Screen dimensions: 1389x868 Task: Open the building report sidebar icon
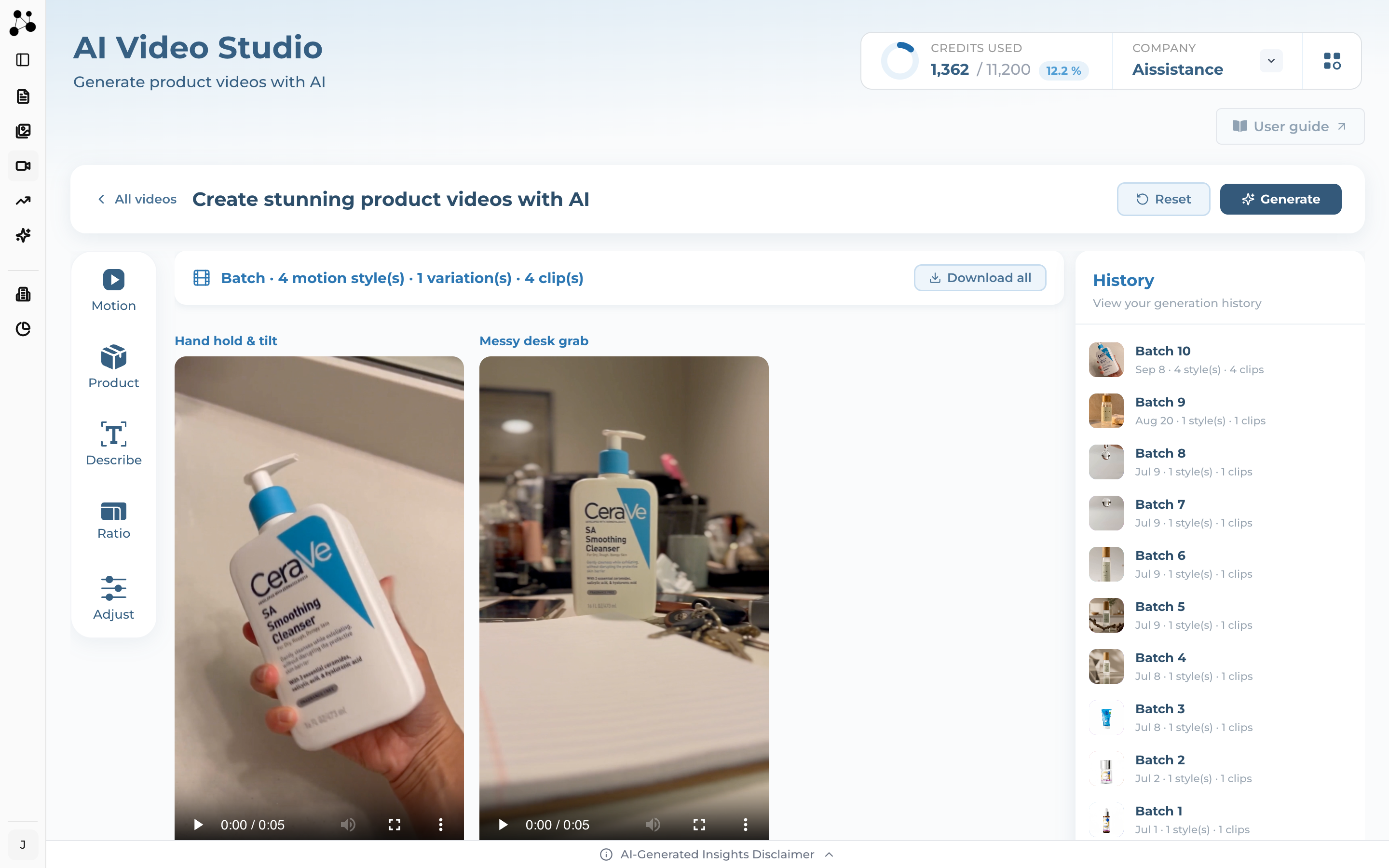coord(23,295)
